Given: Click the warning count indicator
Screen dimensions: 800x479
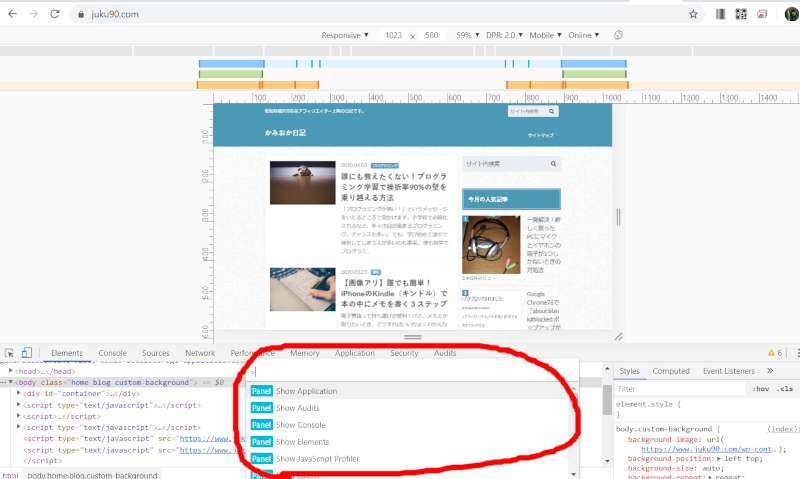Looking at the screenshot, I should tap(775, 353).
